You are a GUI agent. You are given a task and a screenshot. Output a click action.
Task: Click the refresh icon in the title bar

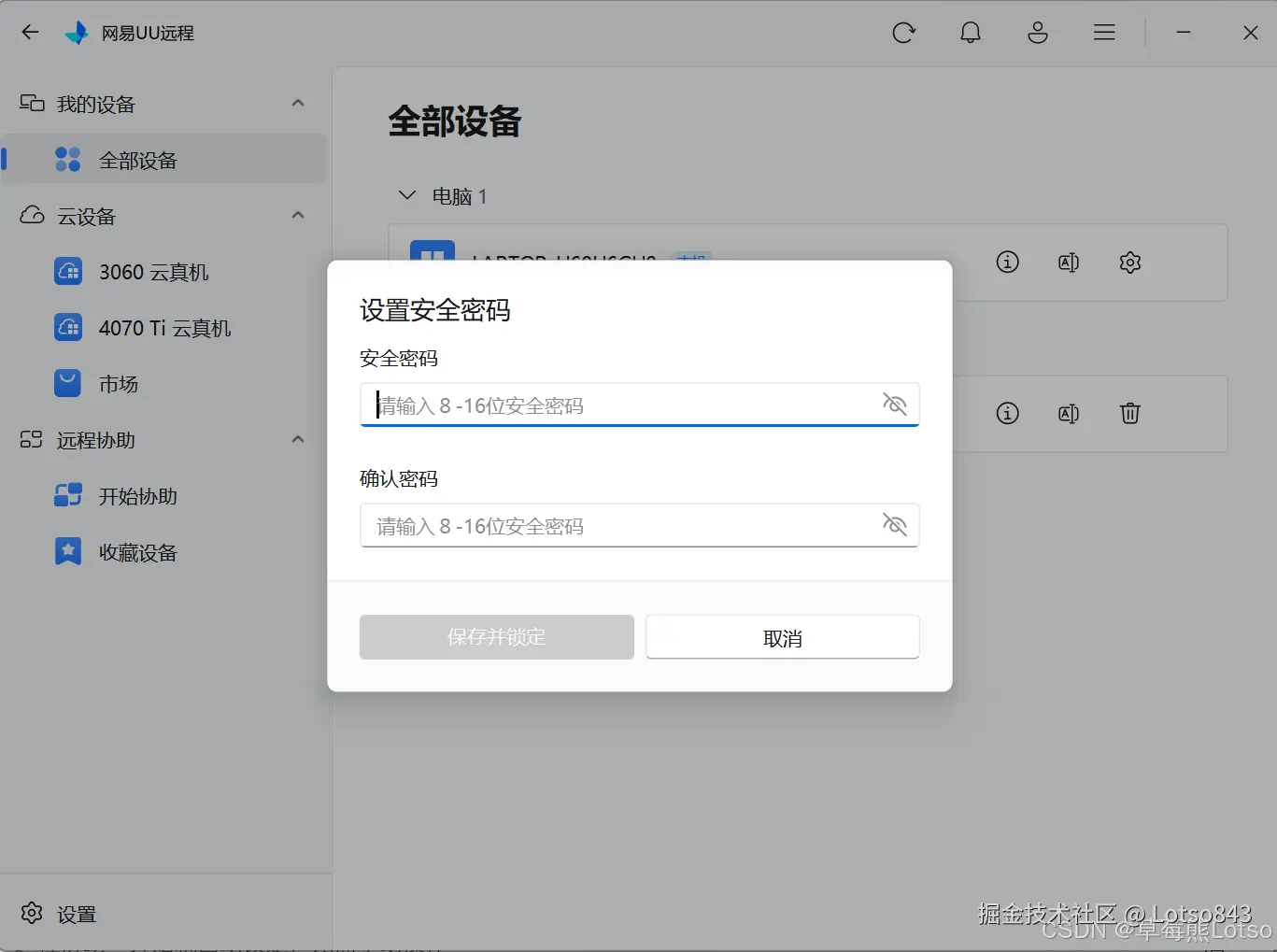[903, 32]
